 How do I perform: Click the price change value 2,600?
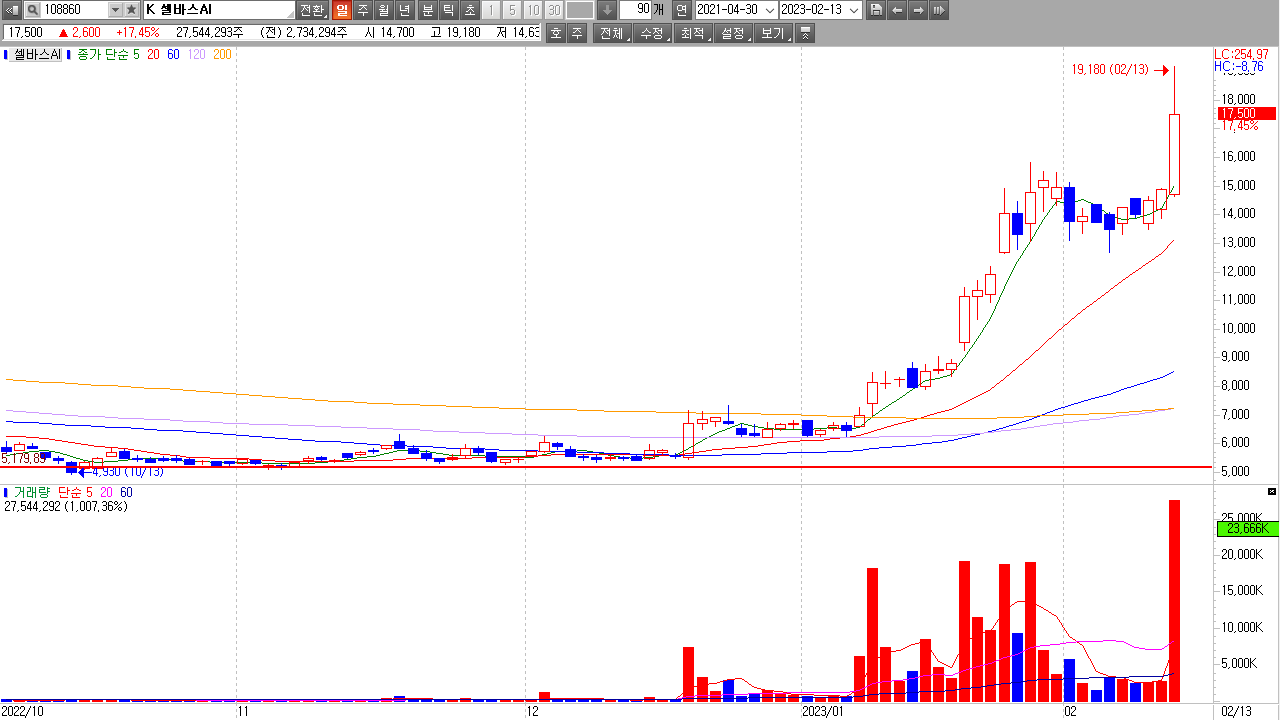(85, 32)
